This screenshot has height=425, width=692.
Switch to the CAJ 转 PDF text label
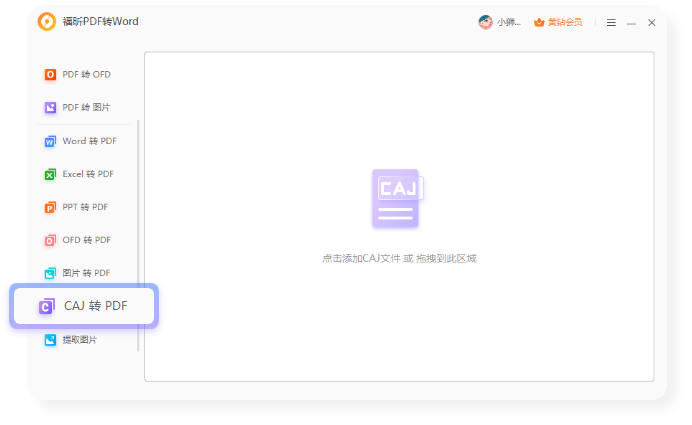[x=96, y=306]
